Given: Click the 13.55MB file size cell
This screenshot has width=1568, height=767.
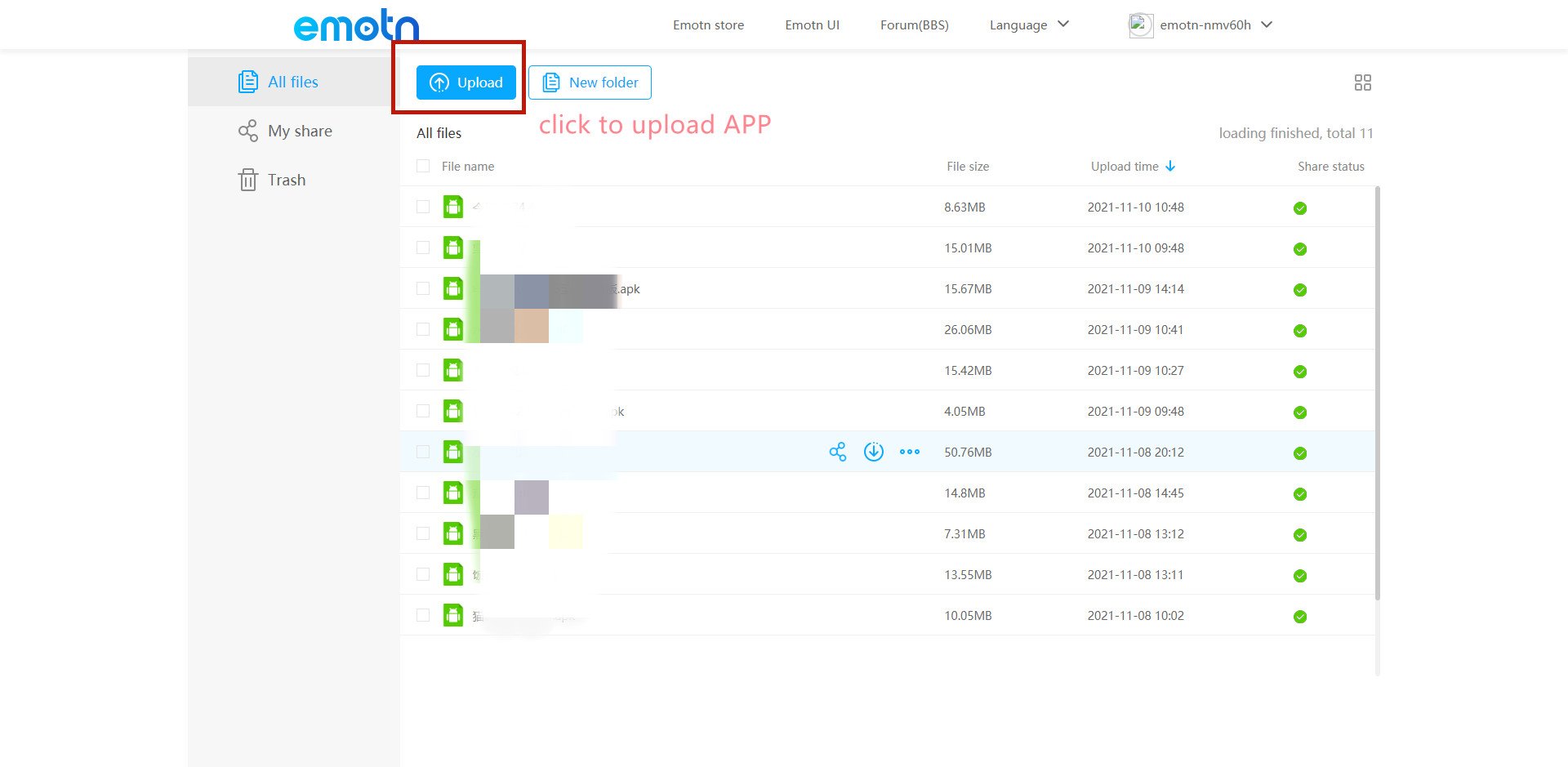Looking at the screenshot, I should pos(968,575).
